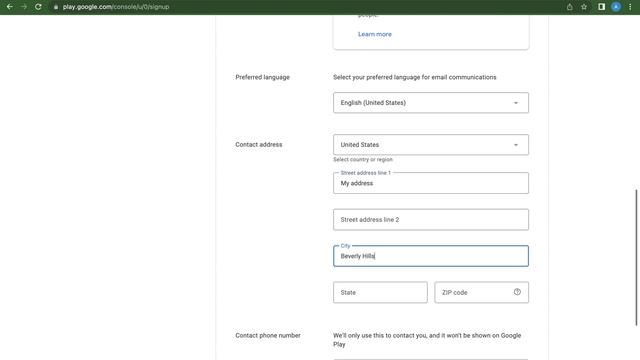Image resolution: width=640 pixels, height=360 pixels.
Task: Click the City field with Beverly Hills
Action: [431, 256]
